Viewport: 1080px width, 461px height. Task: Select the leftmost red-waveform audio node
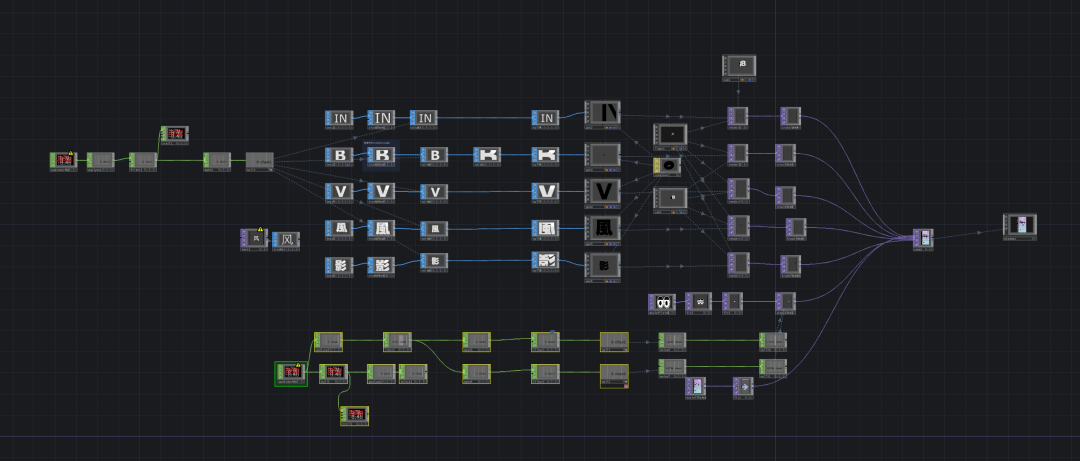[x=63, y=161]
